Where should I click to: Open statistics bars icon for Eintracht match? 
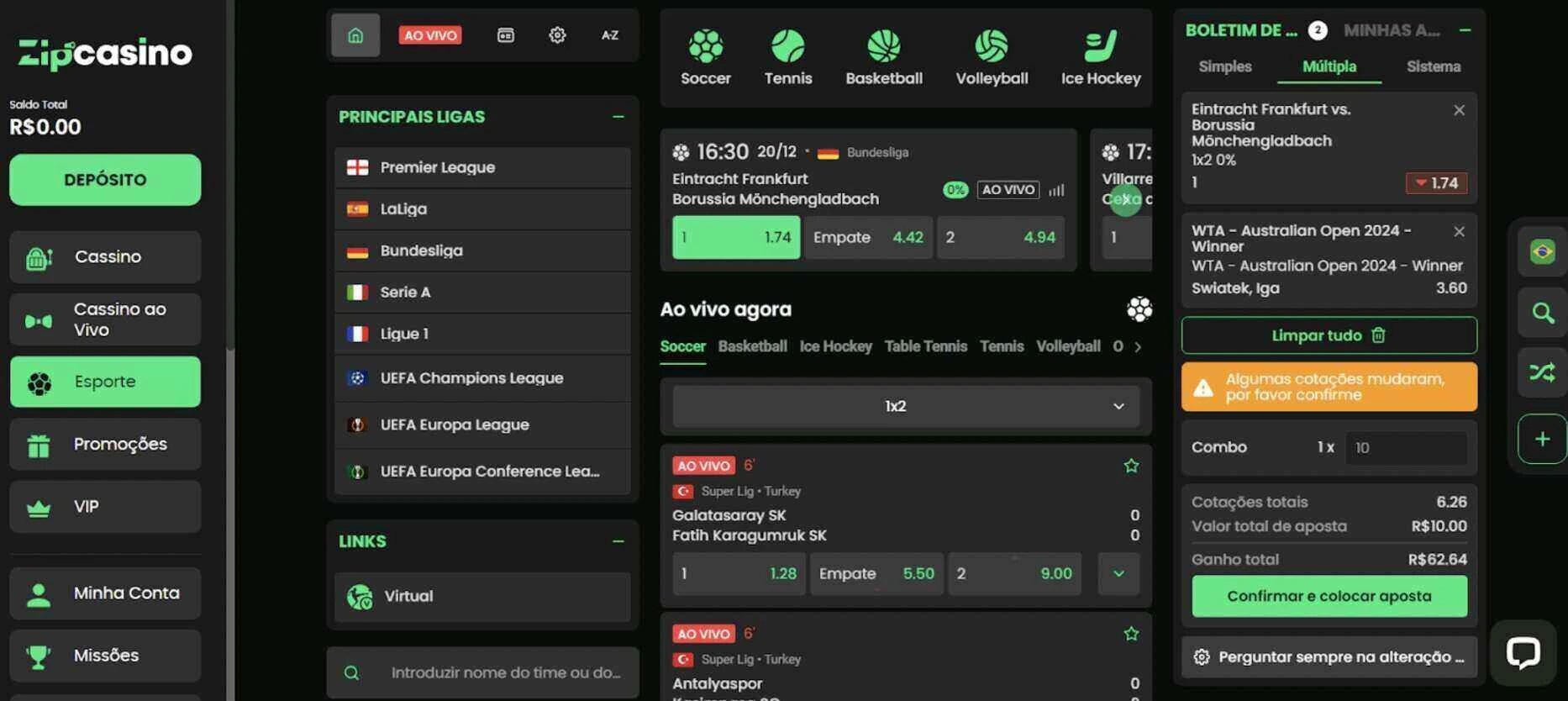1056,190
